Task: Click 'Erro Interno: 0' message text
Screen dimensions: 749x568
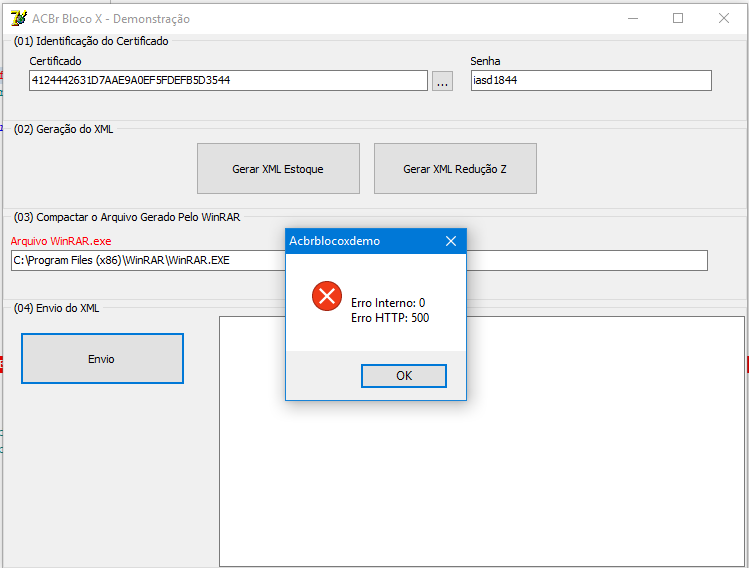Action: 388,303
